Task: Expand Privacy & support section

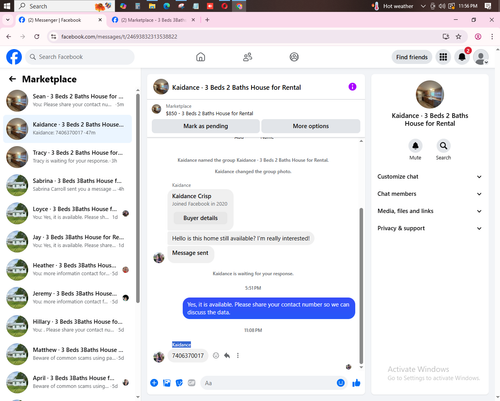Action: pos(430,228)
